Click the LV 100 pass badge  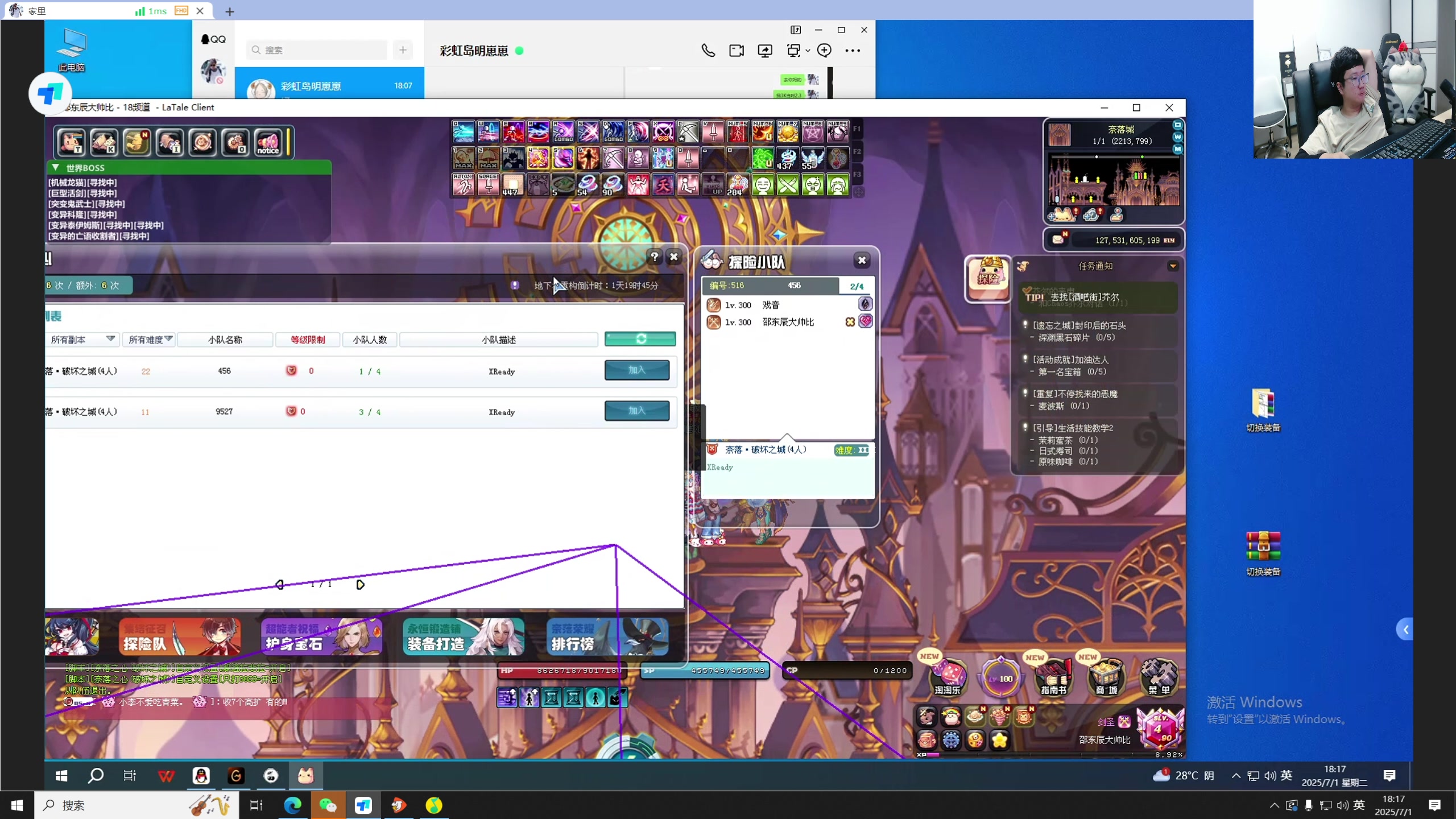click(1000, 678)
